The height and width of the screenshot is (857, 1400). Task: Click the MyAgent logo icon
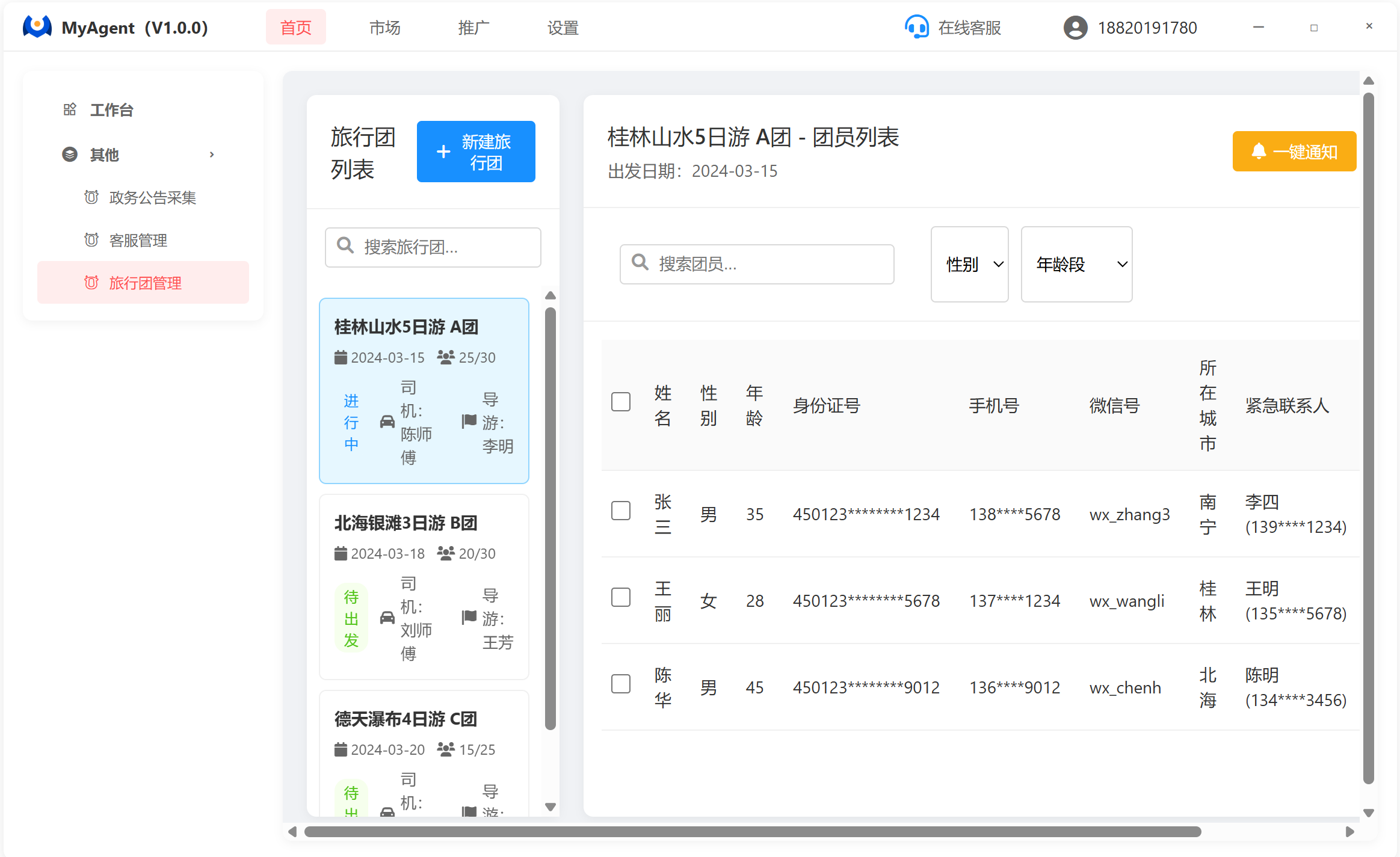(x=37, y=27)
